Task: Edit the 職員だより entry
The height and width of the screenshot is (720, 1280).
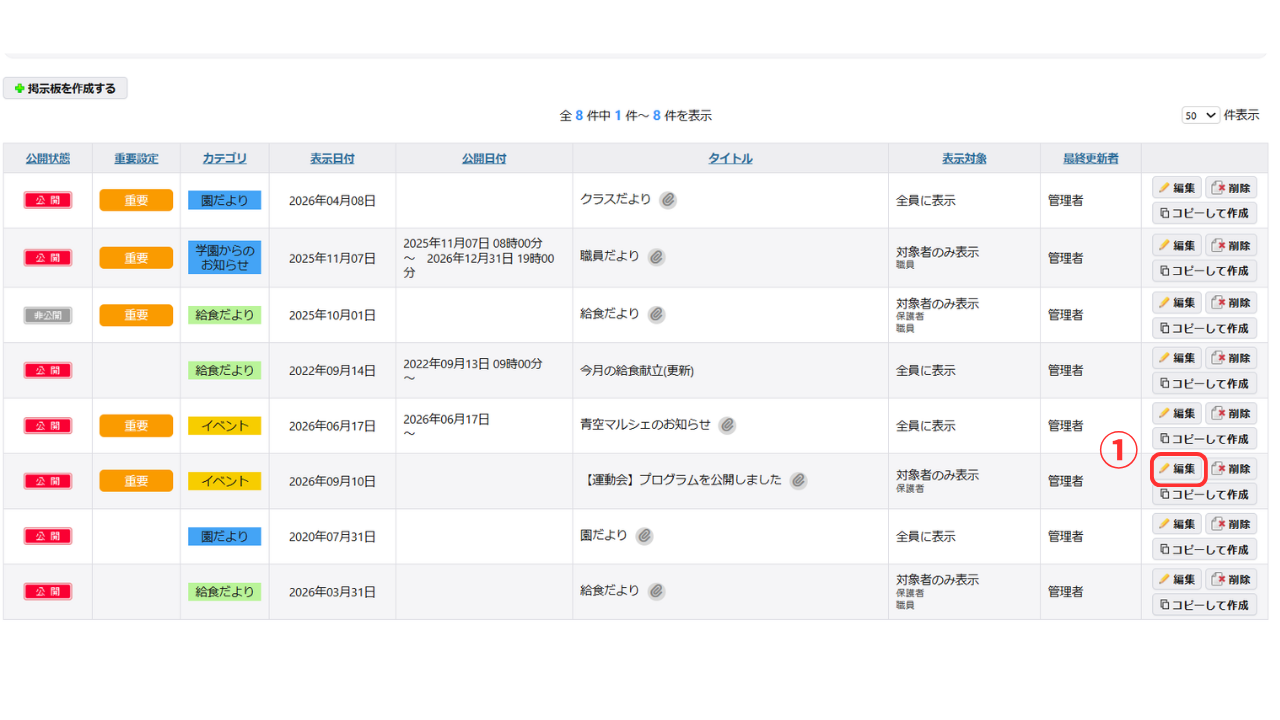Action: click(1177, 245)
